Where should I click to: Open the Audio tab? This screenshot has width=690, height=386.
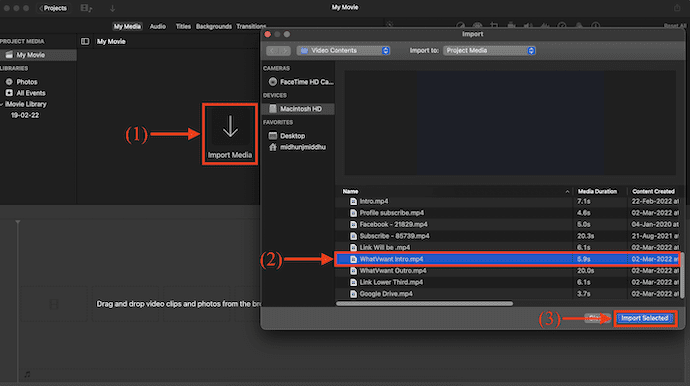tap(158, 26)
